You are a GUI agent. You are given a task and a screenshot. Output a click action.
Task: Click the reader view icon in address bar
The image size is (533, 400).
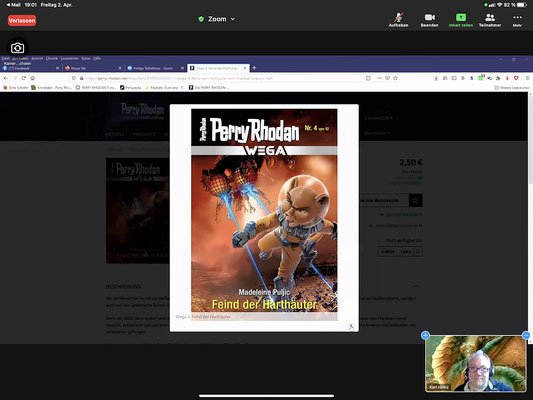coord(368,78)
